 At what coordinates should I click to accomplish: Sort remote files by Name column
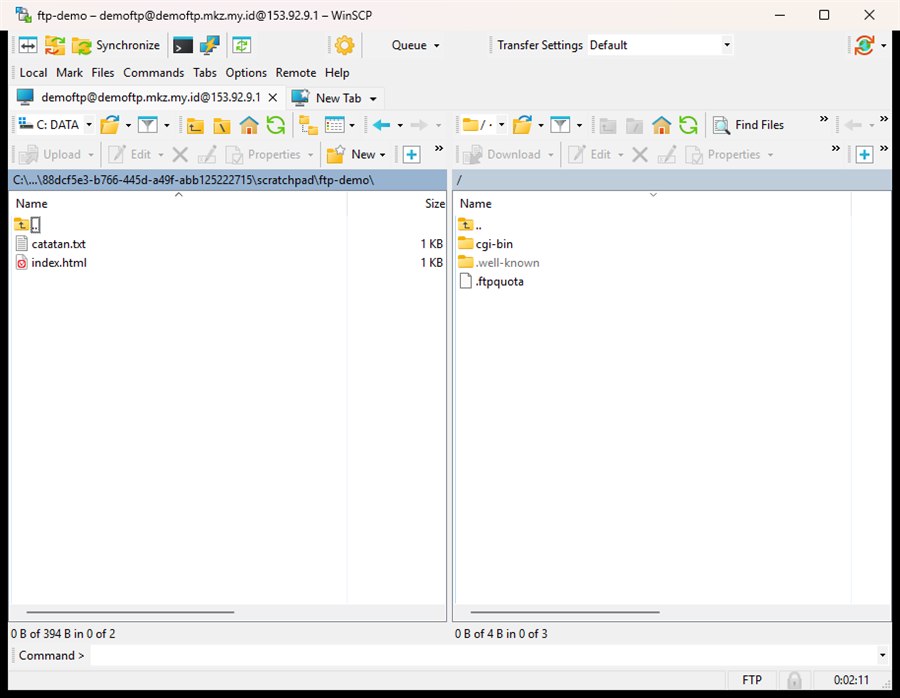point(653,204)
